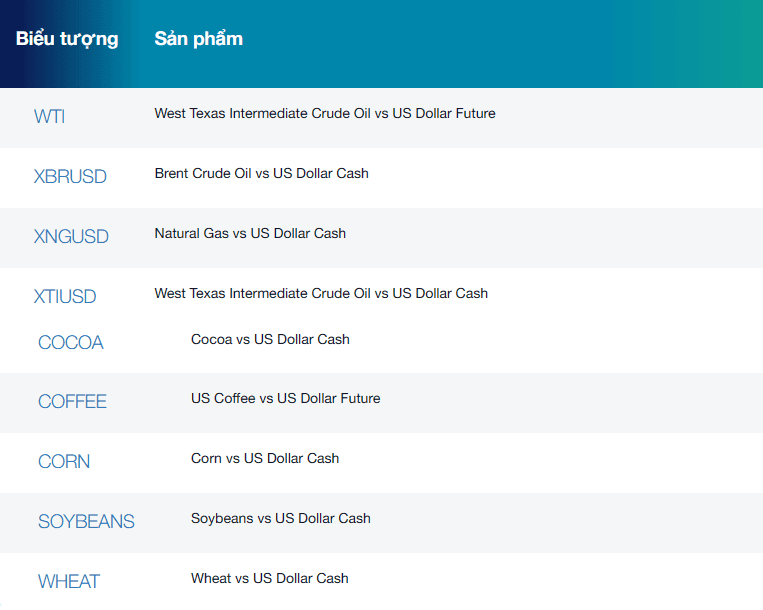Select the XBRUSD symbol
Image resolution: width=763 pixels, height=610 pixels.
(x=70, y=177)
